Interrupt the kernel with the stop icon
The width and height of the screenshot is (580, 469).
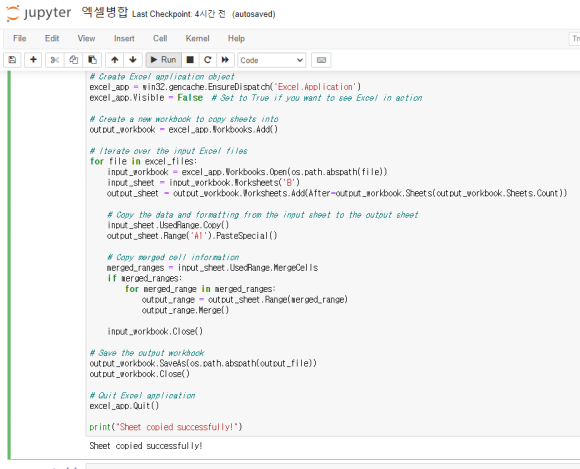[x=190, y=60]
